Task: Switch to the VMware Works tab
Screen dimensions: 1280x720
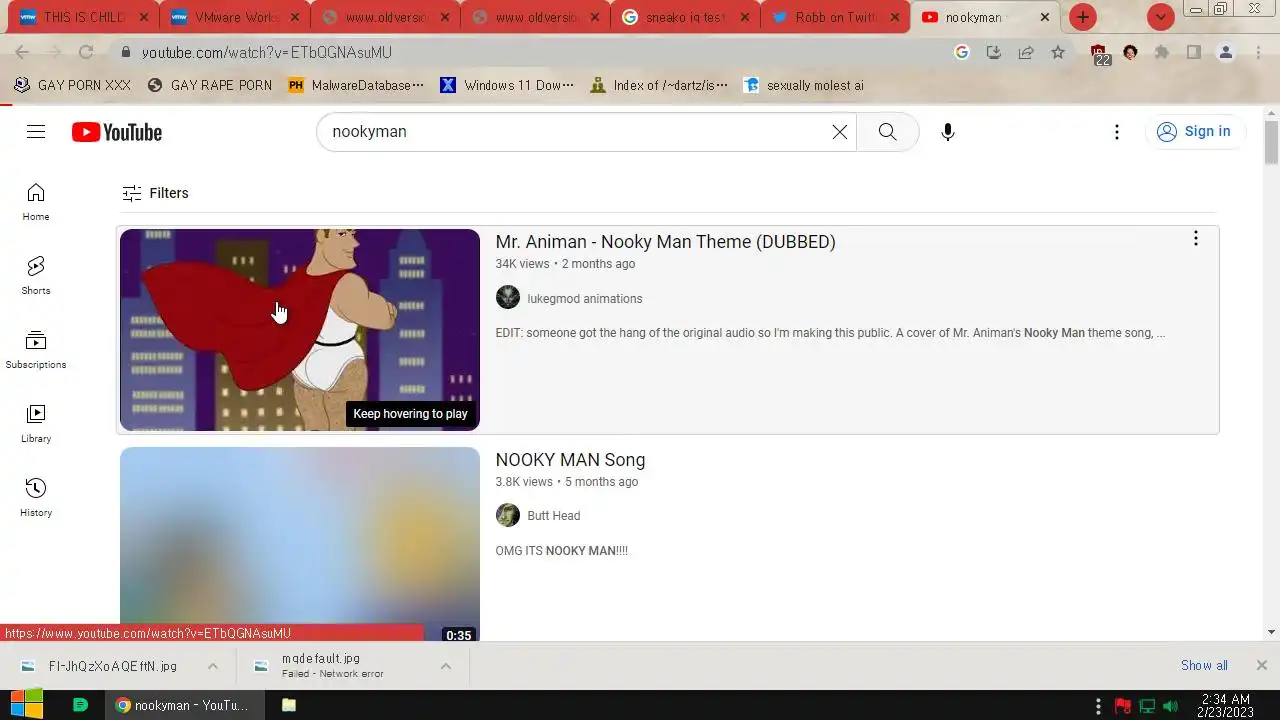Action: (x=235, y=17)
